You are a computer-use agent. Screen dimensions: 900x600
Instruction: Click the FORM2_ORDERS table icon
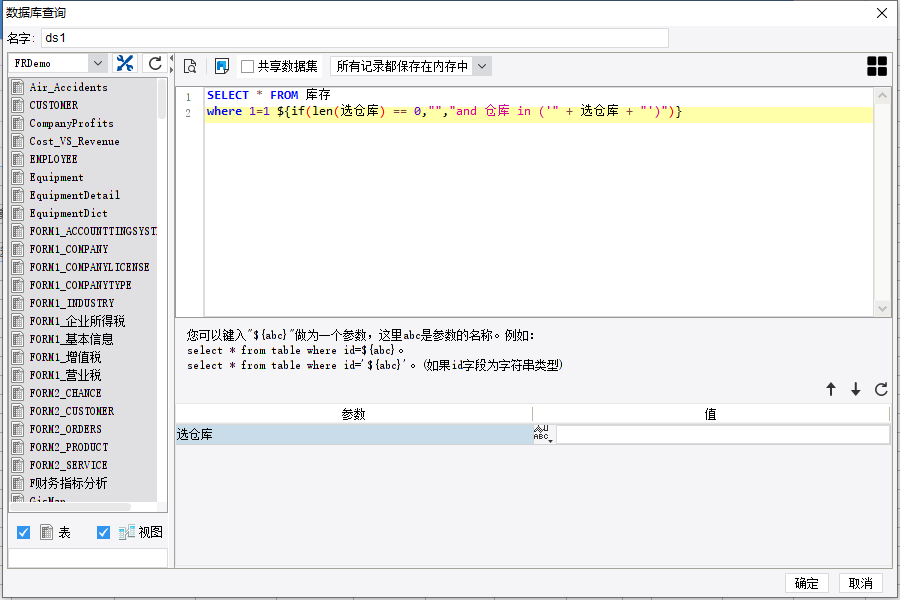point(18,429)
